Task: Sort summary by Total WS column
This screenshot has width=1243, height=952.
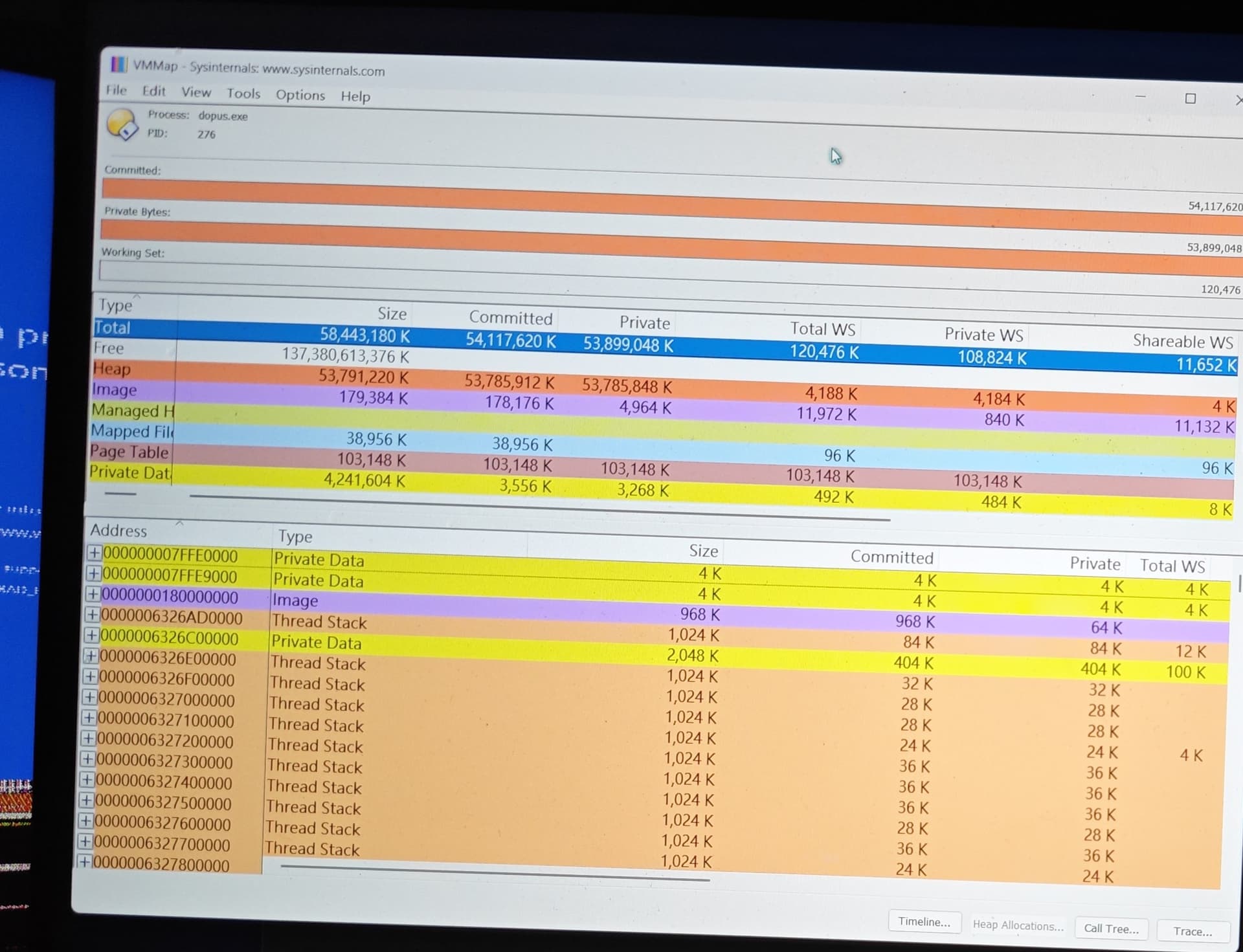Action: pyautogui.click(x=822, y=329)
